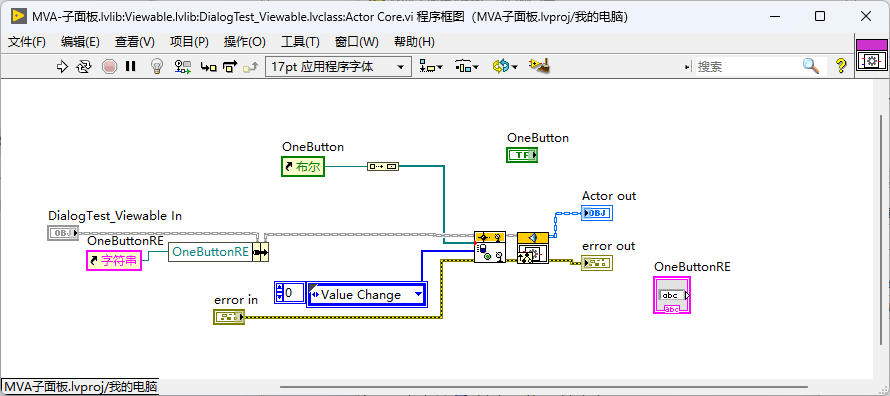Select error out cluster terminal
Viewport: 890px width, 396px height.
click(x=597, y=263)
